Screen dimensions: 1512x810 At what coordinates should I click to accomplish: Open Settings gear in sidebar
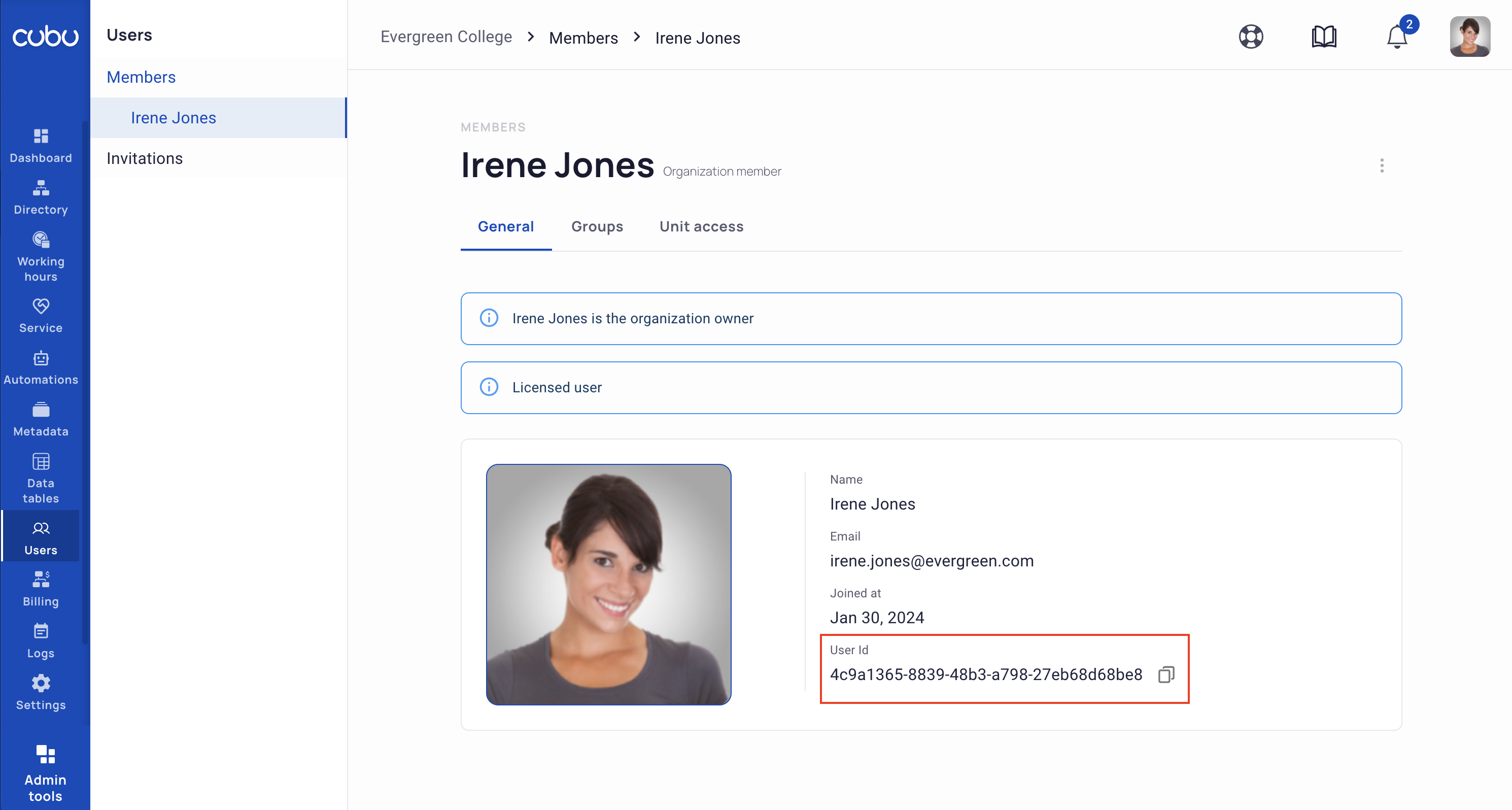click(41, 692)
